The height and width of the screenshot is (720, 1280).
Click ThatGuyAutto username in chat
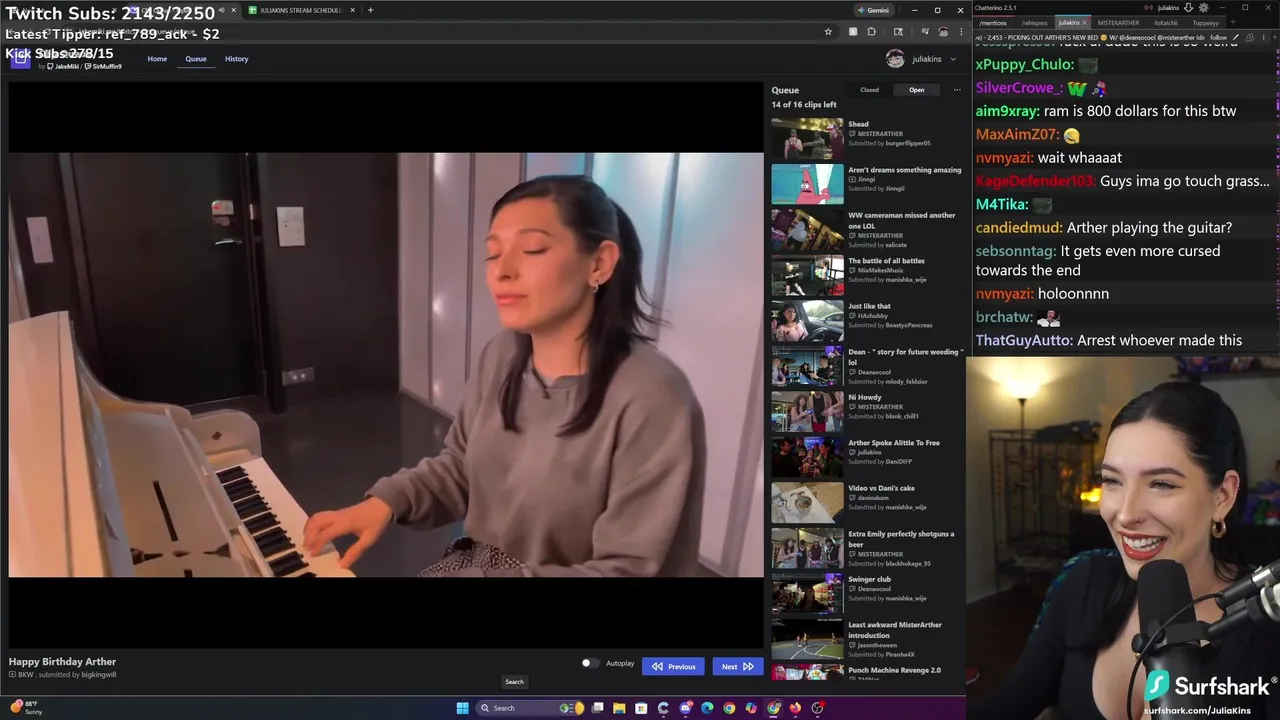[1024, 340]
